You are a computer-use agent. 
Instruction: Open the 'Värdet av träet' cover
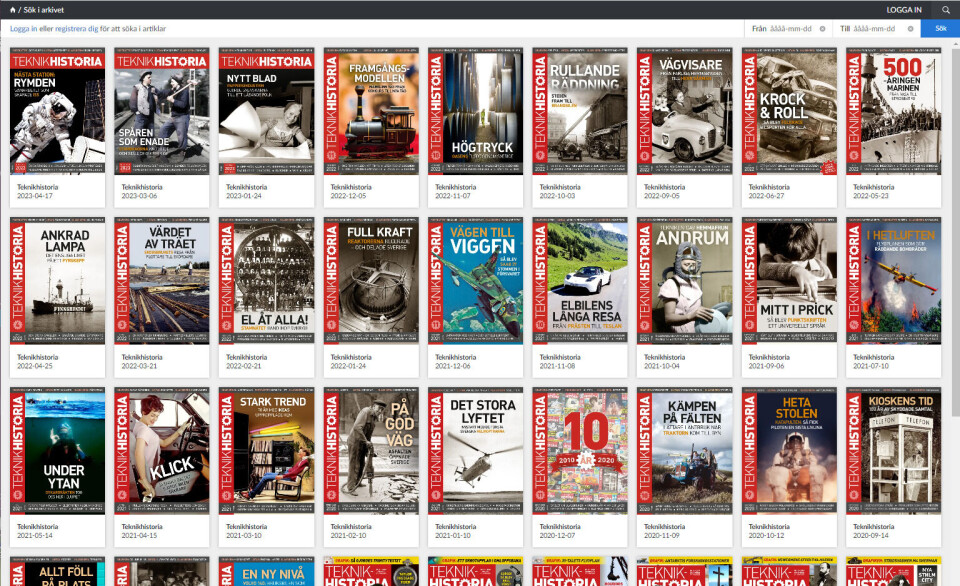pos(162,280)
